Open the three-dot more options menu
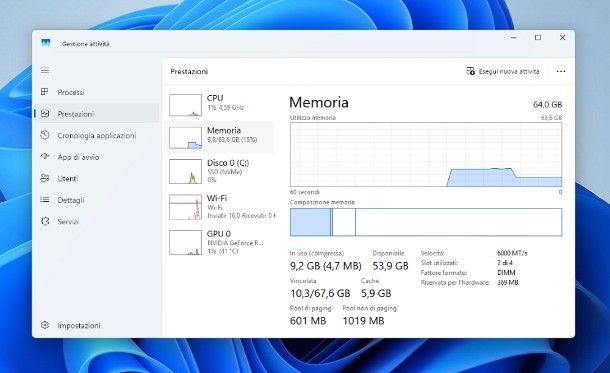610x373 pixels. [x=561, y=72]
